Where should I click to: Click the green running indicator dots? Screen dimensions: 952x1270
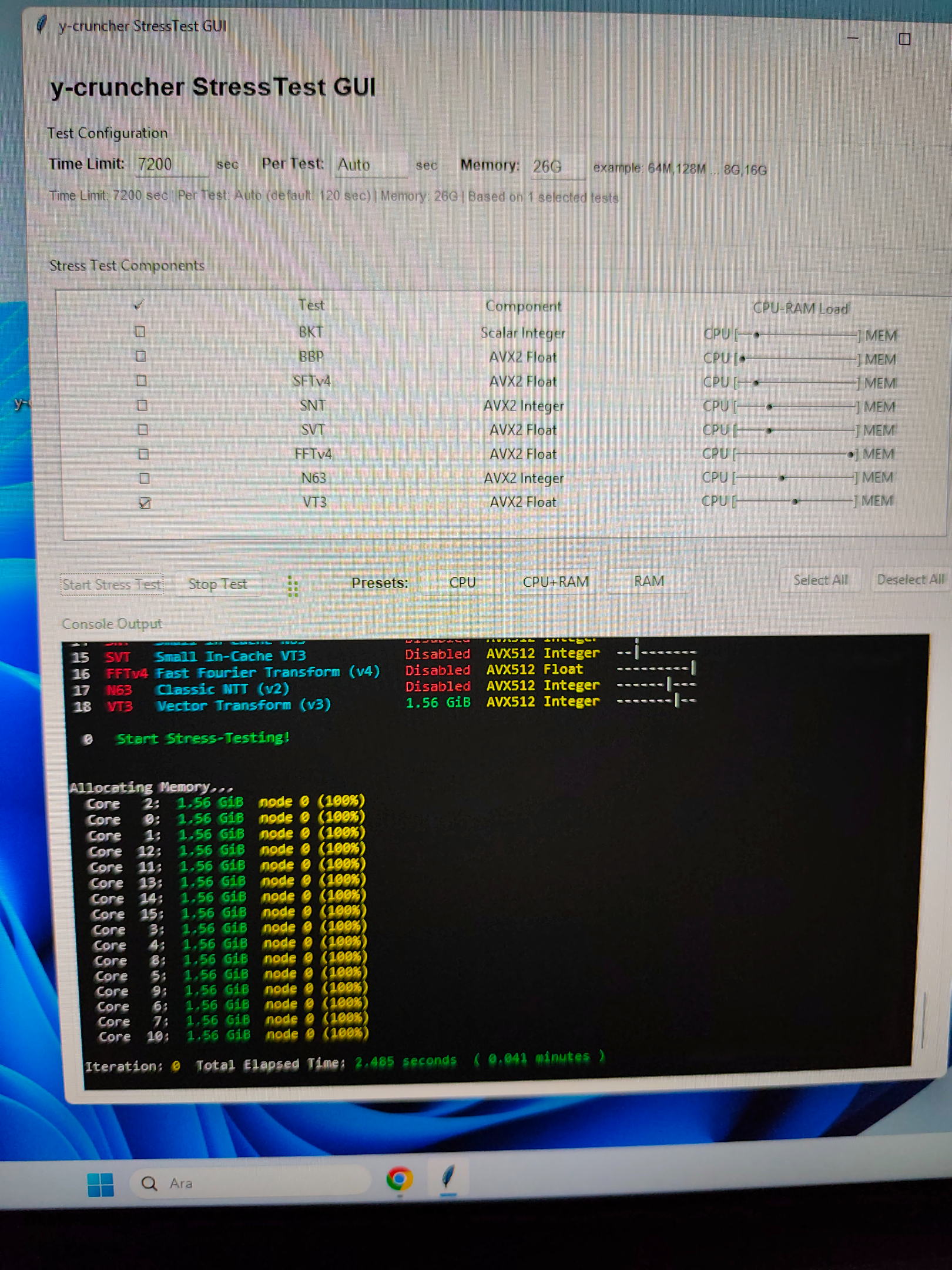293,586
